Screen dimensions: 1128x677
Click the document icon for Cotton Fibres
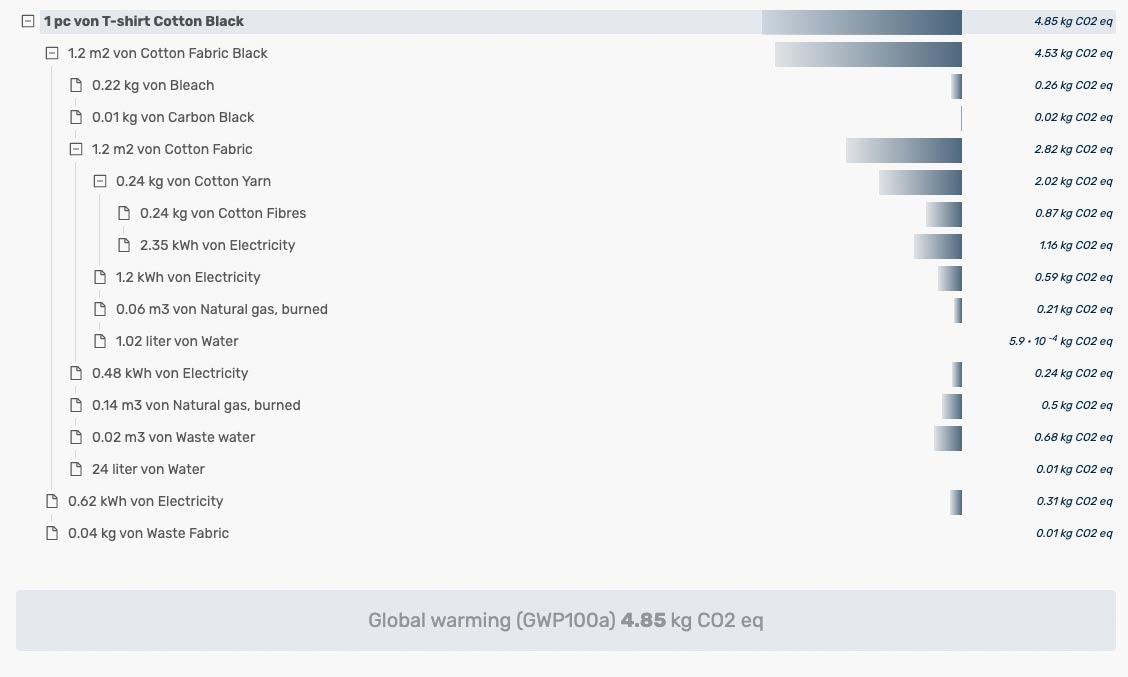click(x=124, y=213)
